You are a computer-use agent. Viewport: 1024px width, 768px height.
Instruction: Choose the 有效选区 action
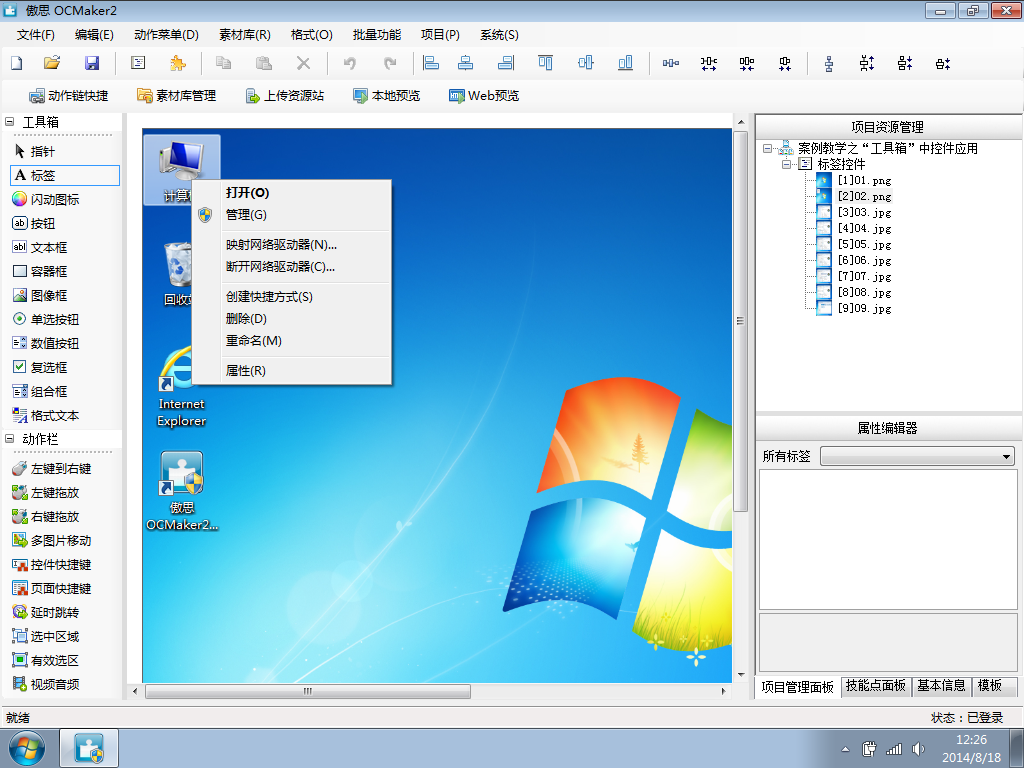[46, 660]
